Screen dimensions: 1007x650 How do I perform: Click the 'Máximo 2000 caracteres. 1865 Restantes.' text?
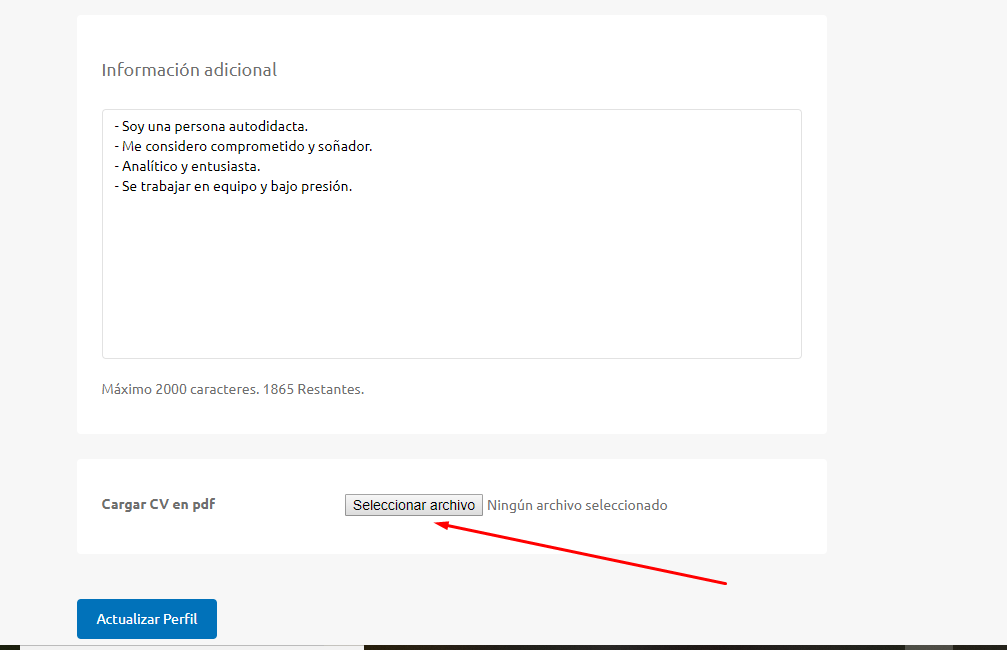point(232,389)
